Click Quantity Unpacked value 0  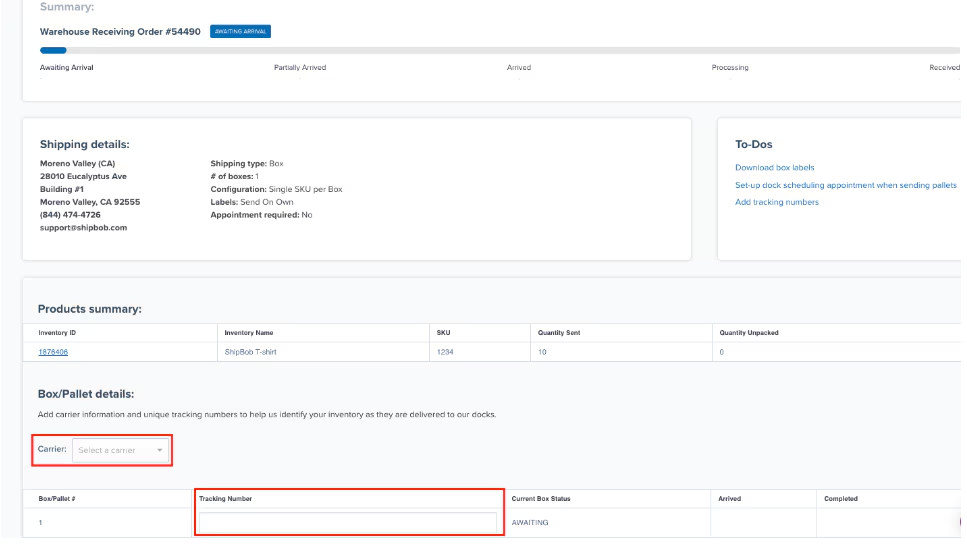722,352
